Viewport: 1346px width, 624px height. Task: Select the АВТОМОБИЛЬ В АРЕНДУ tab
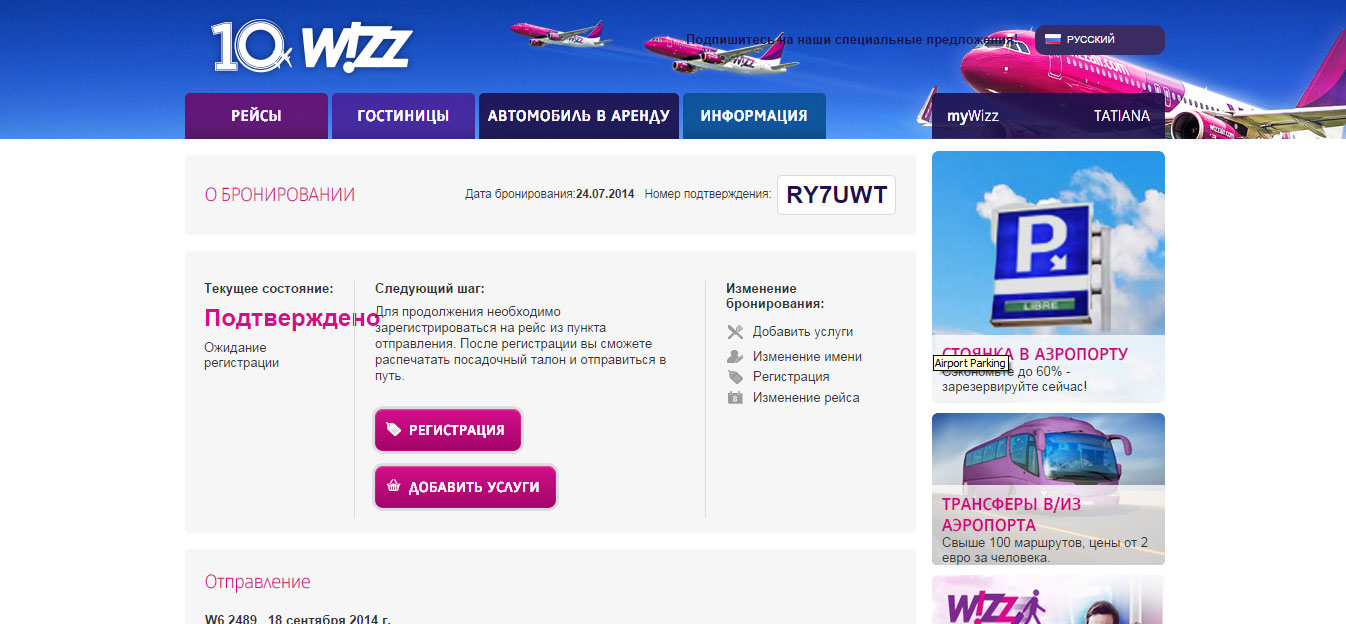point(579,116)
